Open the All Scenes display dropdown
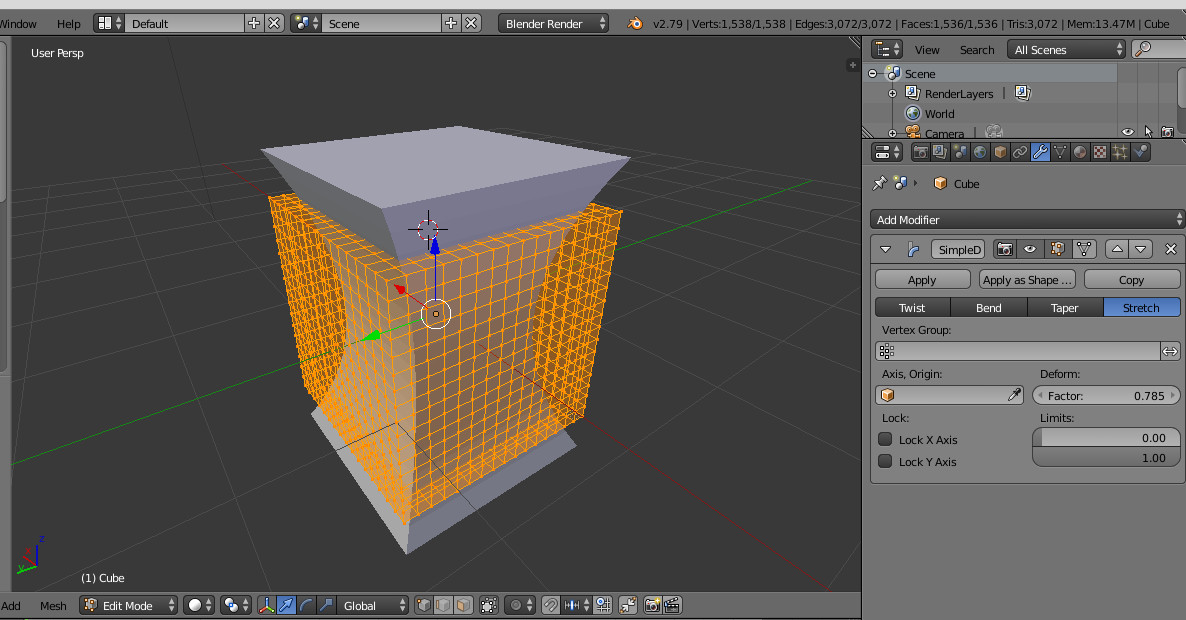 (x=1066, y=49)
